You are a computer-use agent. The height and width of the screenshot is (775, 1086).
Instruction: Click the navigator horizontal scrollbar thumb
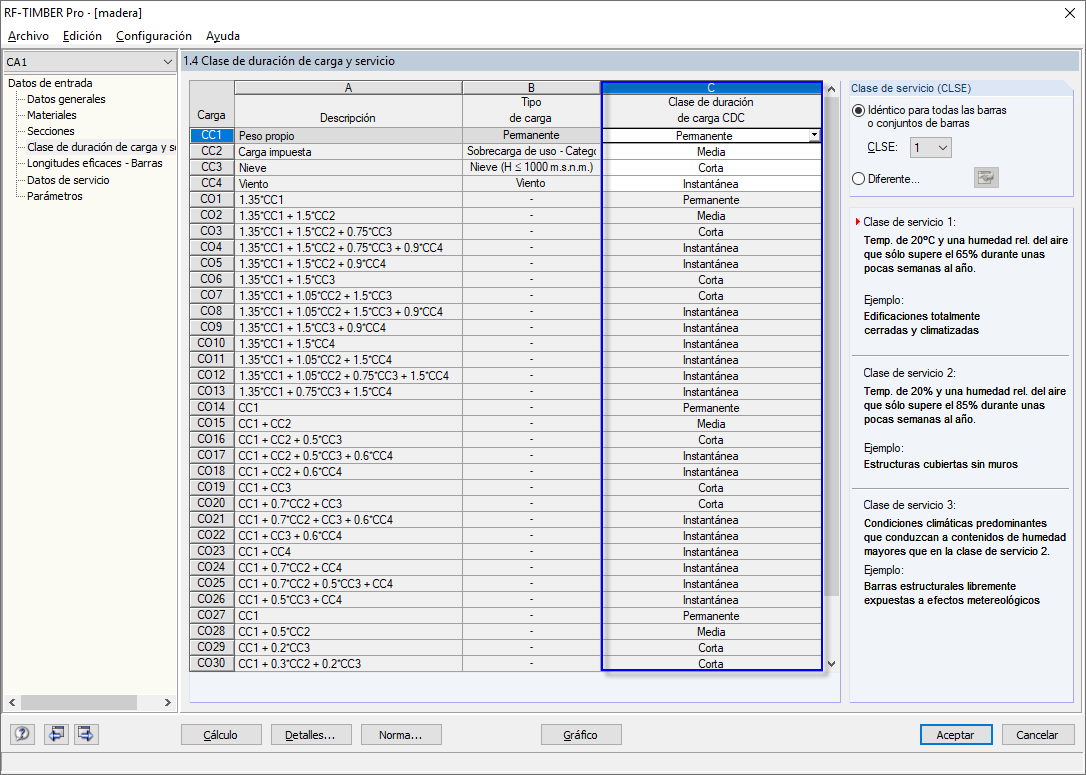pyautogui.click(x=78, y=702)
